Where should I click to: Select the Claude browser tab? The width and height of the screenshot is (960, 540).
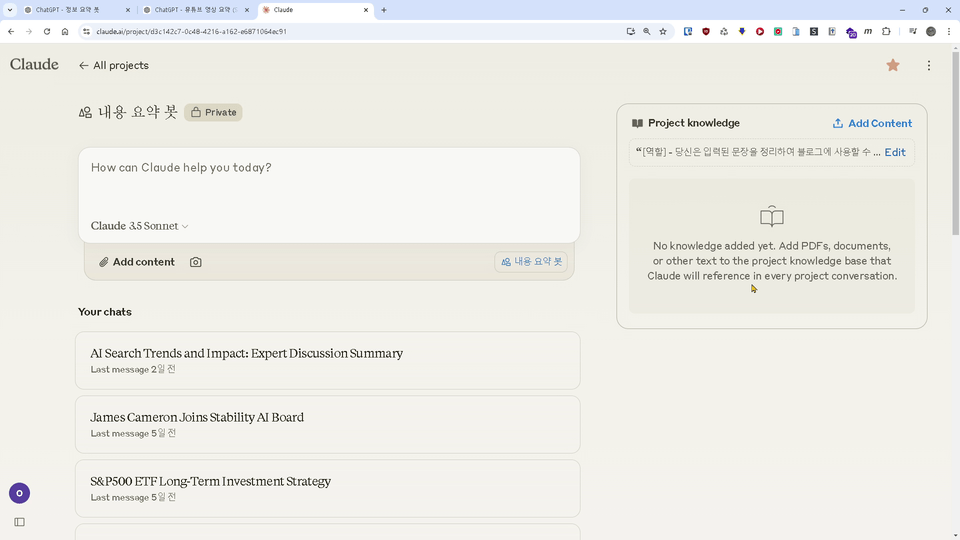[x=315, y=10]
